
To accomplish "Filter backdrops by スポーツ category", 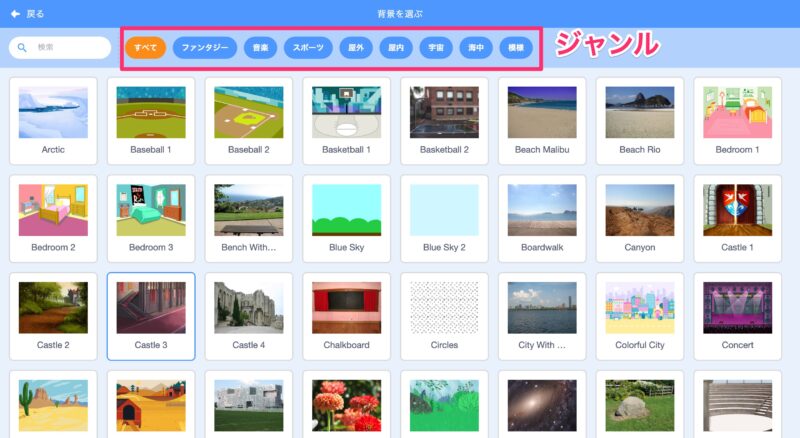I will pos(308,47).
